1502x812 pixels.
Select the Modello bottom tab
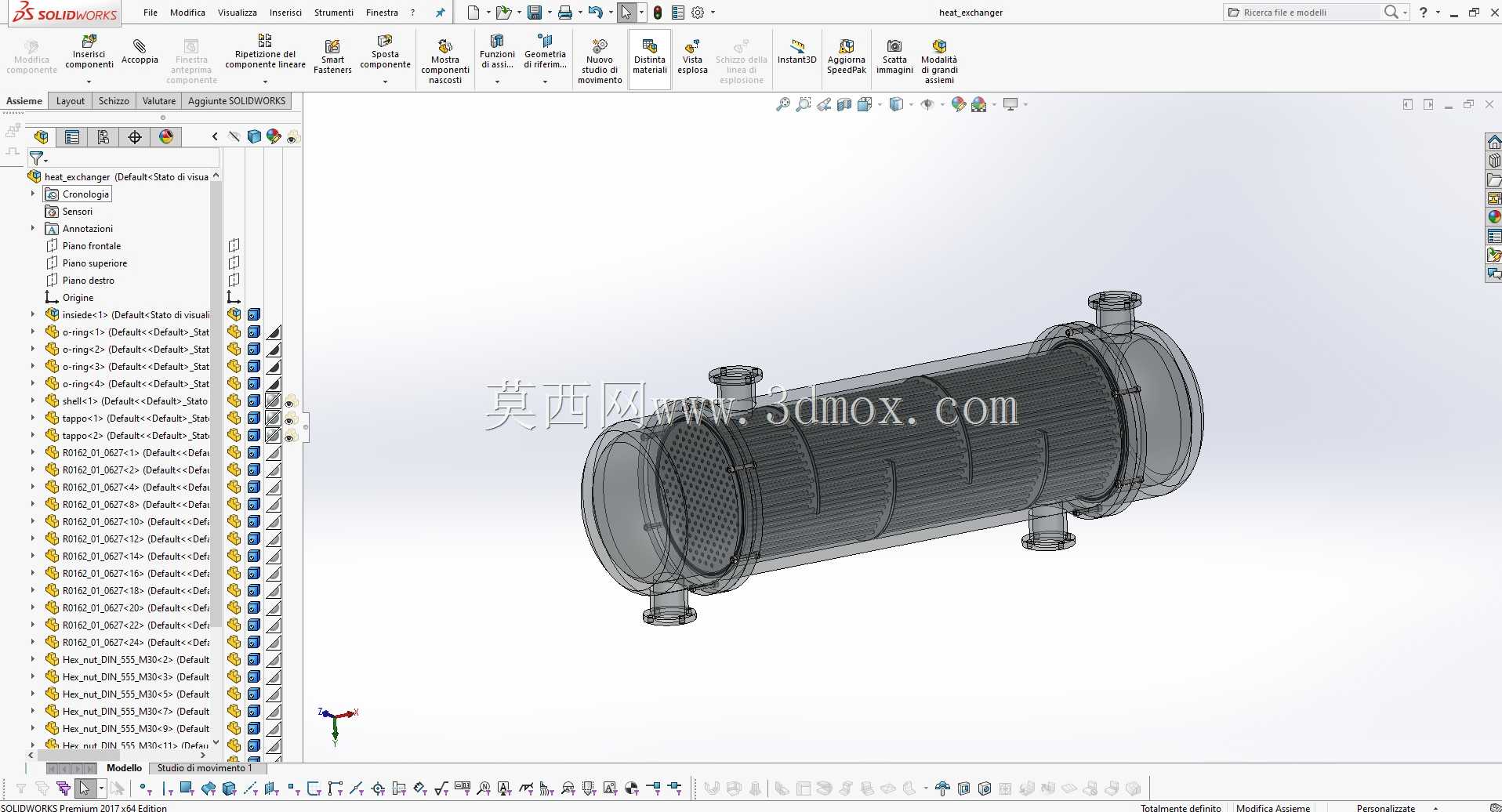125,768
